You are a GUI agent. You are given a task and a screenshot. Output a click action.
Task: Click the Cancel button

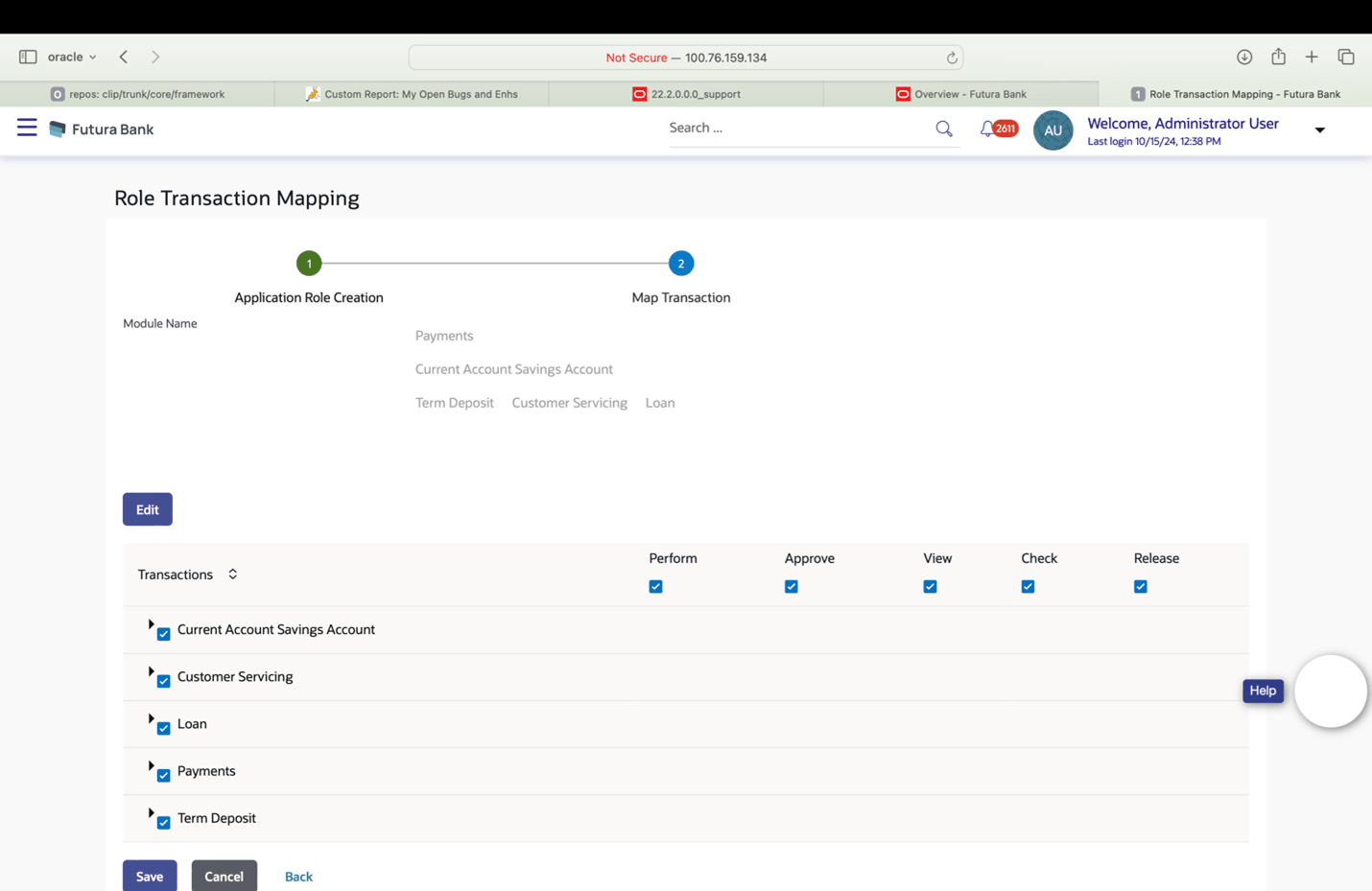(224, 876)
